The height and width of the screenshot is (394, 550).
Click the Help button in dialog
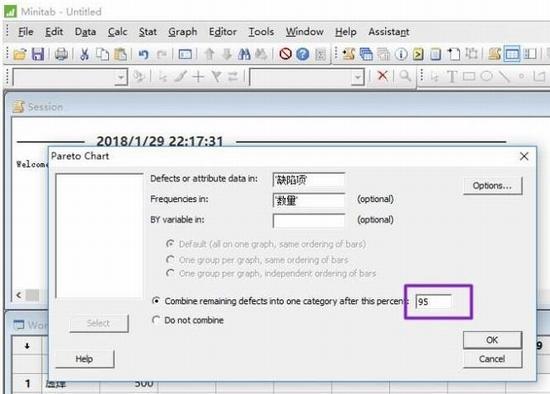tap(85, 359)
